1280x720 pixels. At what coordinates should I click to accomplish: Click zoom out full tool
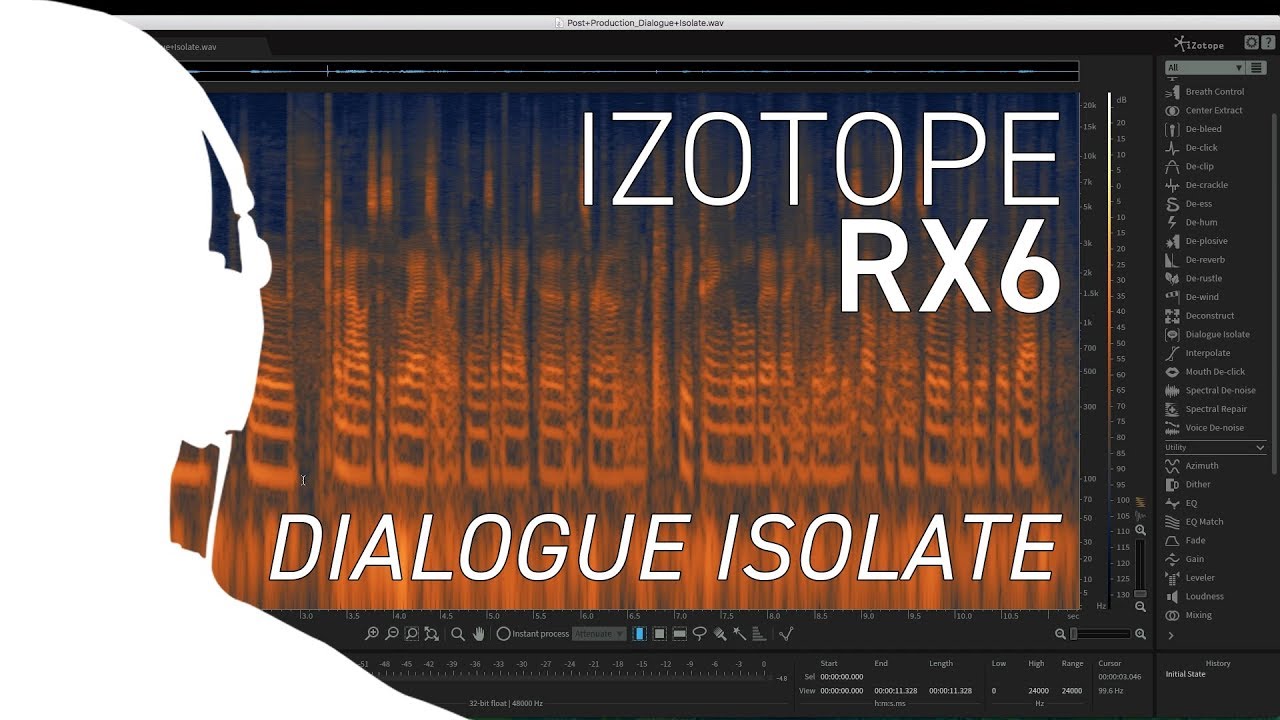point(431,634)
